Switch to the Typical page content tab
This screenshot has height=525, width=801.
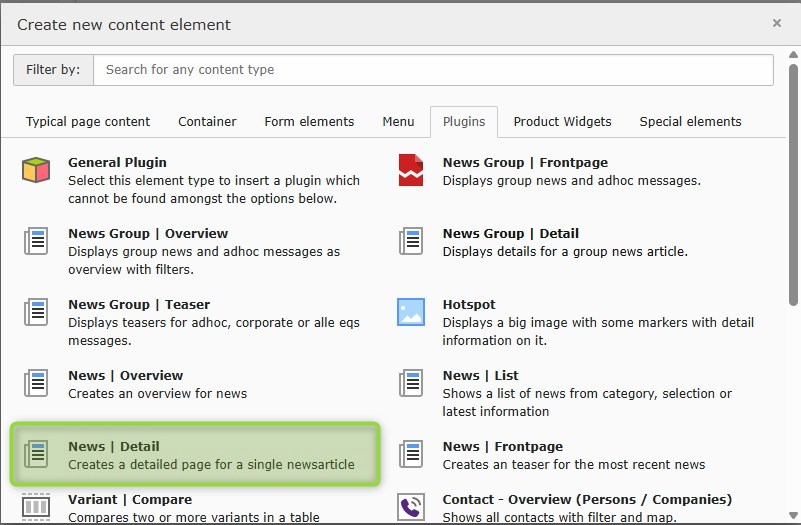point(88,122)
